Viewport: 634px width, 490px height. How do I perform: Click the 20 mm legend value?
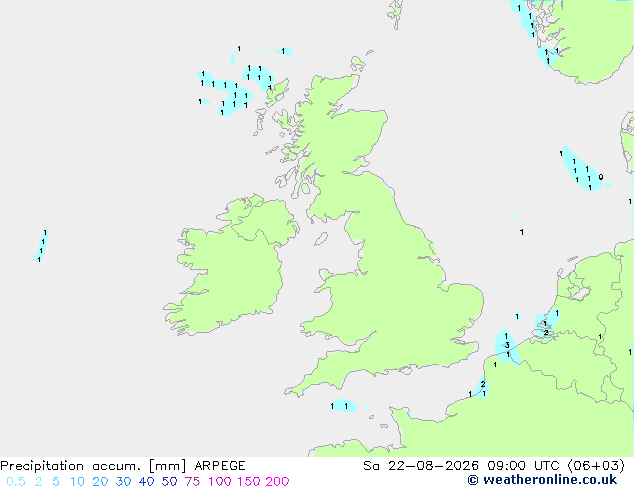tap(100, 482)
